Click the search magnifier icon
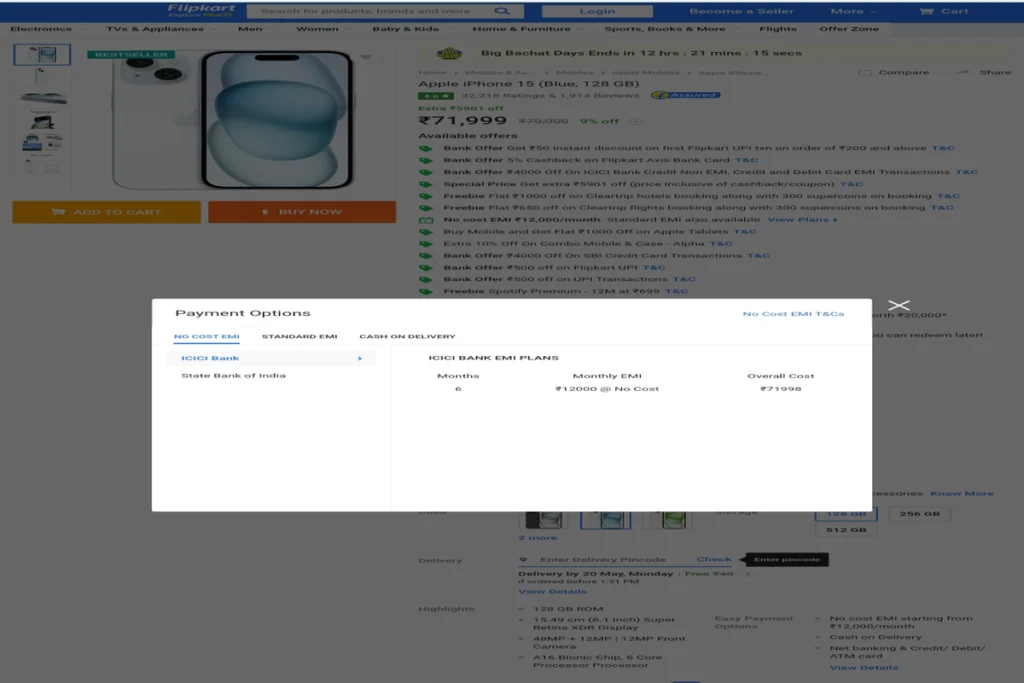Screen dimensions: 1024x683 coord(502,11)
